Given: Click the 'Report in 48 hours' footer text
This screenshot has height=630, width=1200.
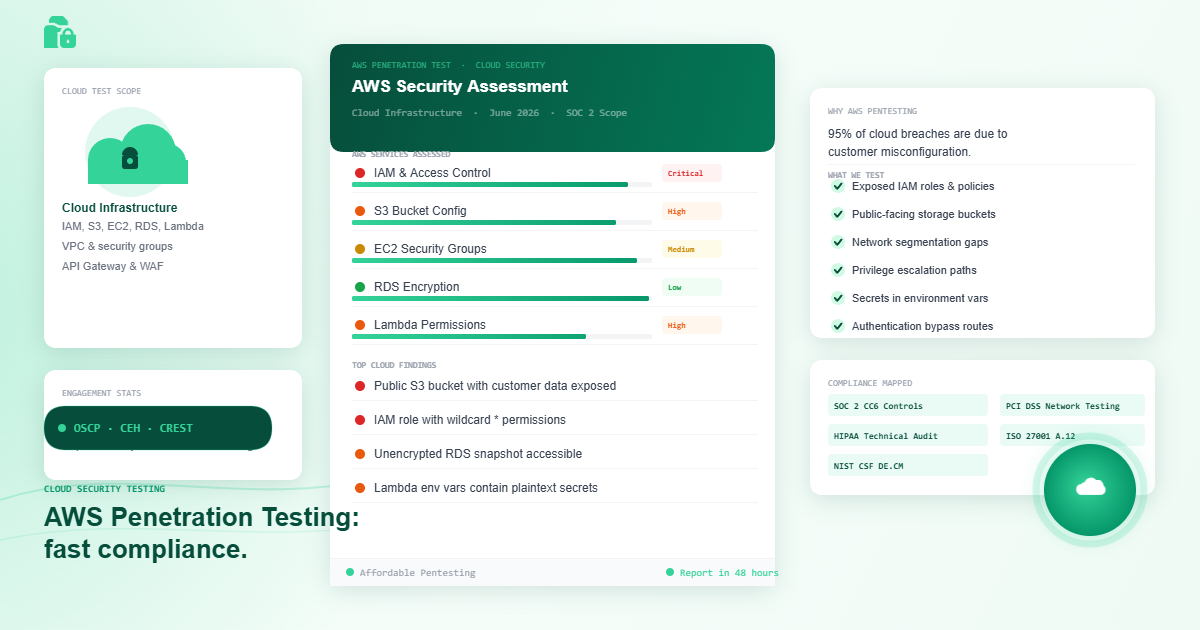Looking at the screenshot, I should 729,573.
